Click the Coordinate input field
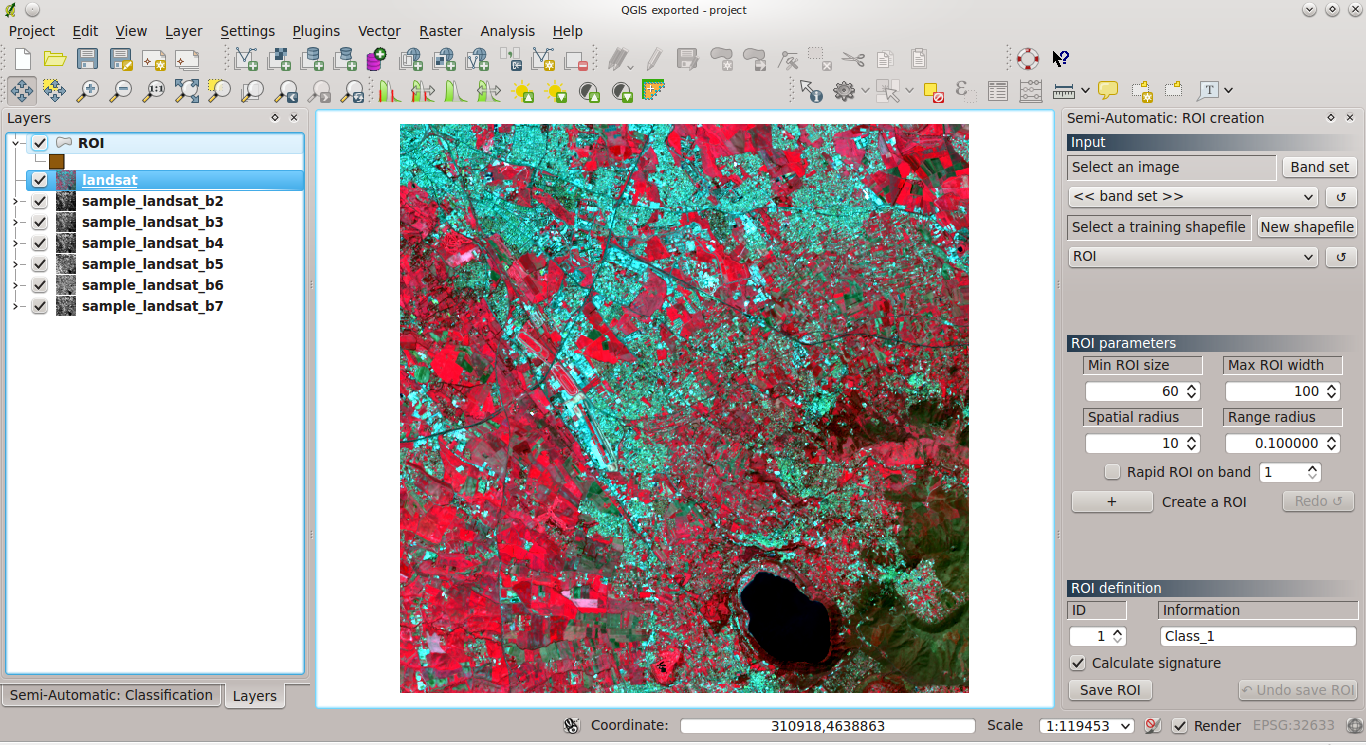The width and height of the screenshot is (1366, 745). [x=827, y=726]
